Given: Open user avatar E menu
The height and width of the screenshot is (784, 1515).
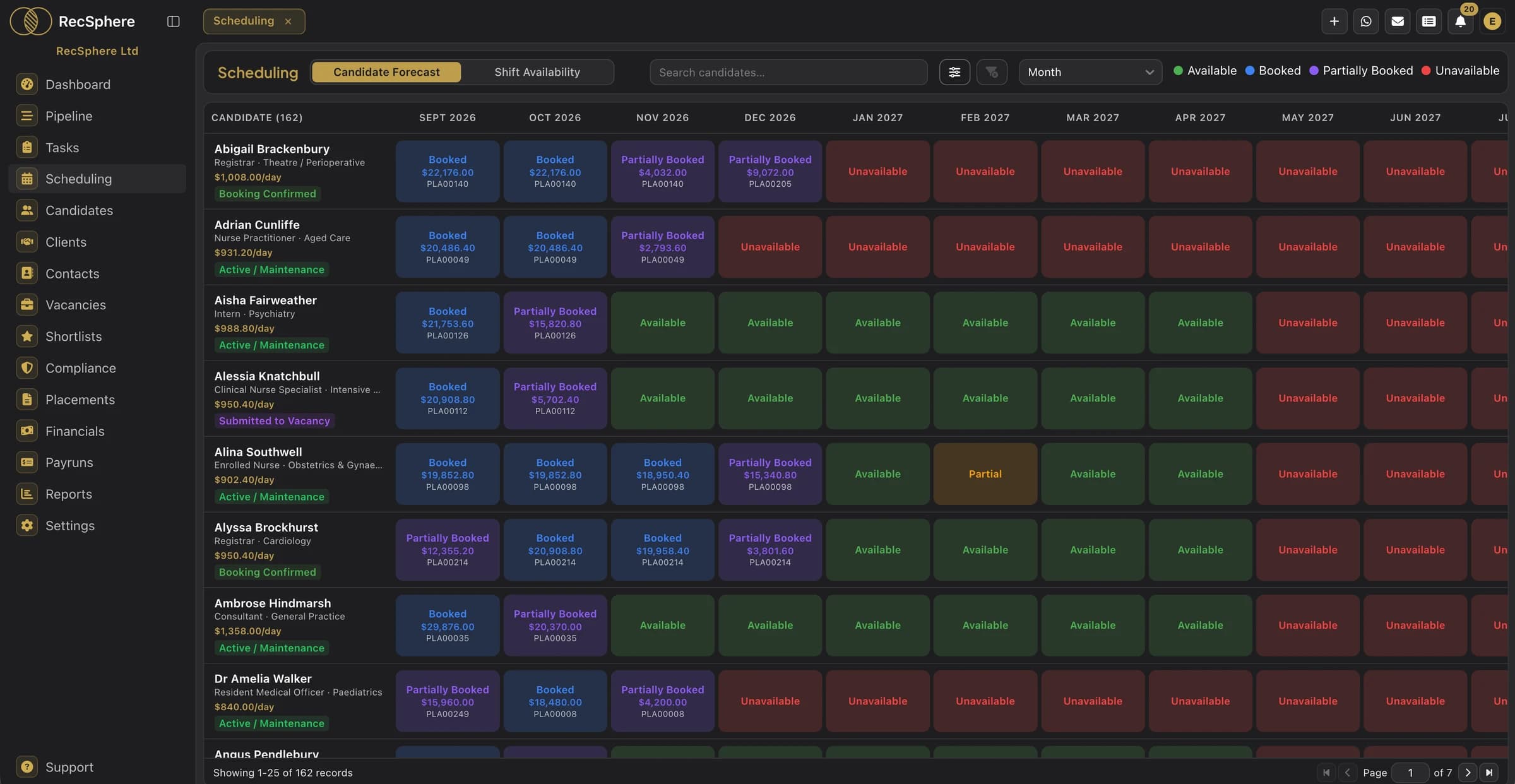Looking at the screenshot, I should point(1492,21).
